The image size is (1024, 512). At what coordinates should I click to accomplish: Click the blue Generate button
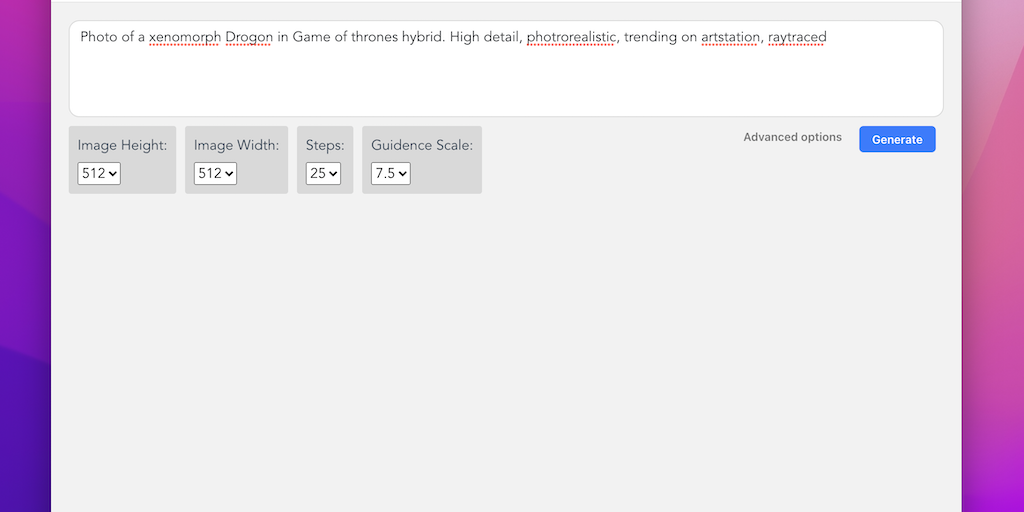(897, 139)
